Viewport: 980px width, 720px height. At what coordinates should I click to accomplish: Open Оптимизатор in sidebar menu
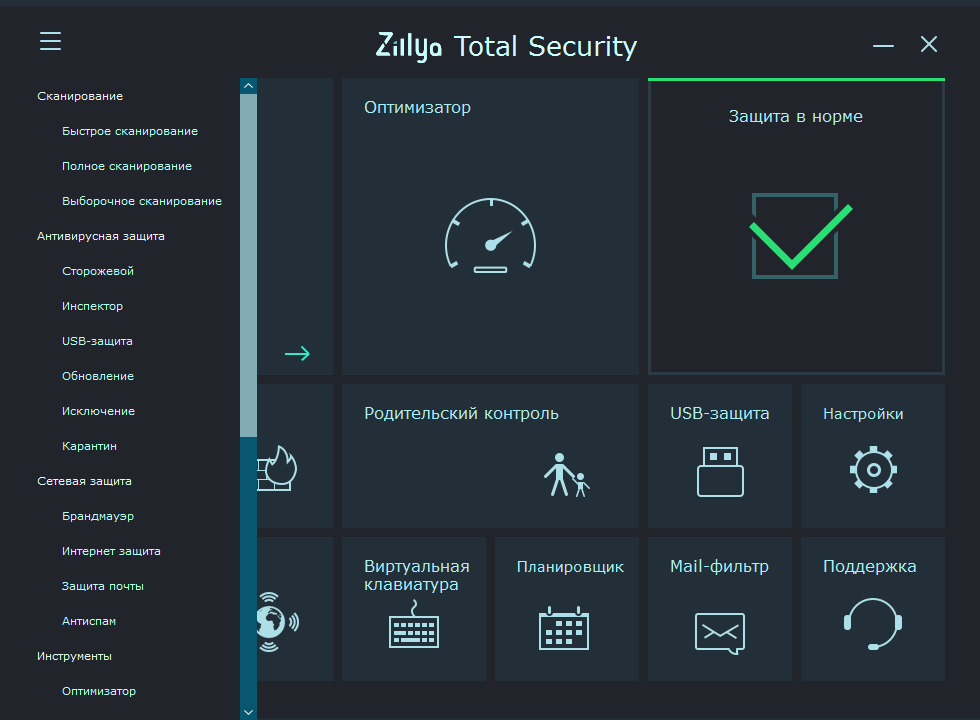pyautogui.click(x=99, y=691)
